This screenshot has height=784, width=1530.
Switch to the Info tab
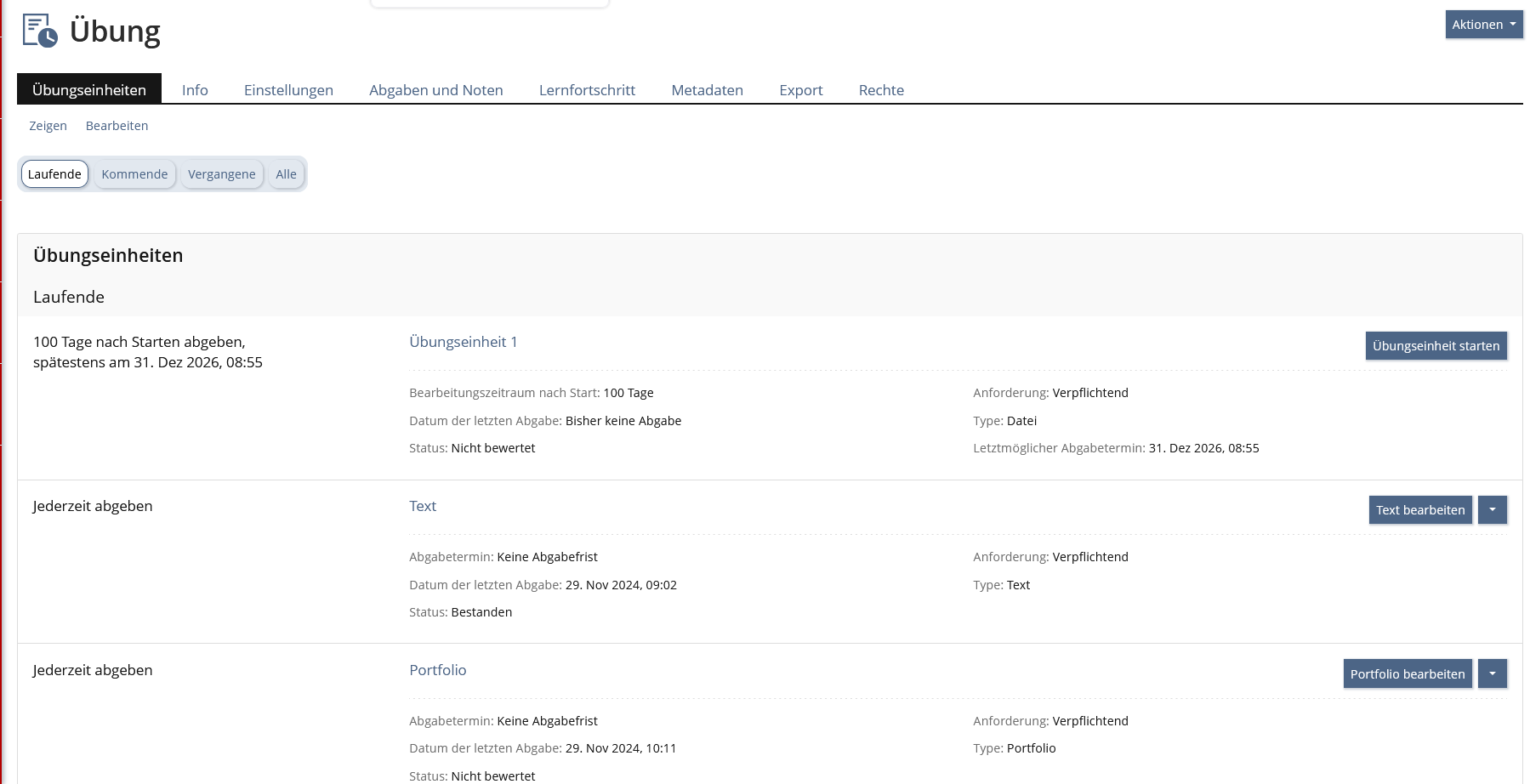point(195,90)
